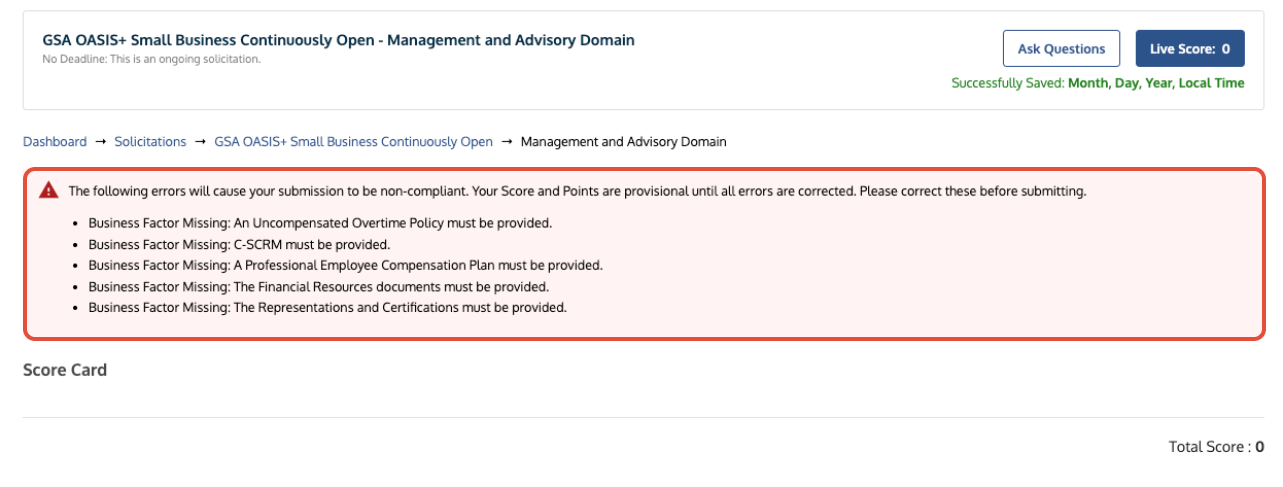Image resolution: width=1283 pixels, height=487 pixels.
Task: Open the Live Score button
Action: click(1190, 48)
